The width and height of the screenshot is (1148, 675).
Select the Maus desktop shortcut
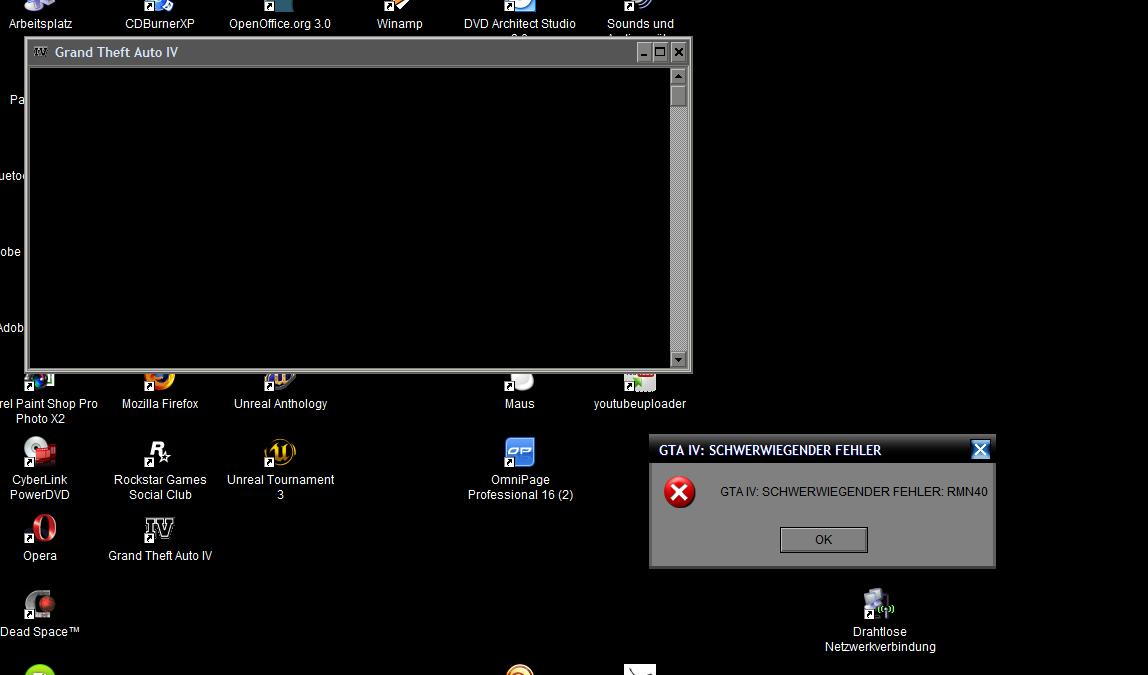(x=520, y=394)
